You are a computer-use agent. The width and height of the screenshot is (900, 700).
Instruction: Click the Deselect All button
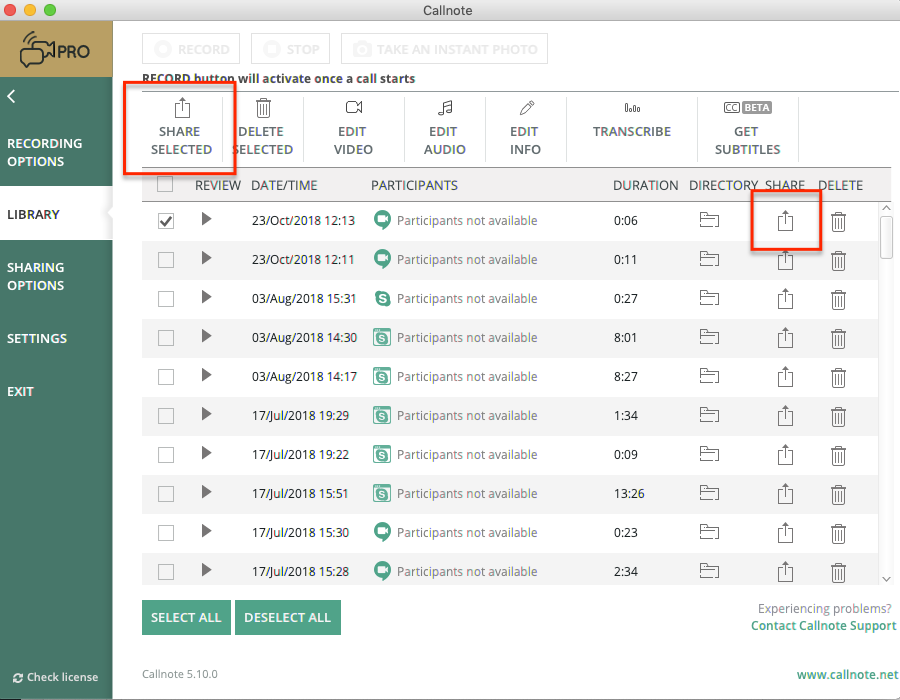pos(288,617)
